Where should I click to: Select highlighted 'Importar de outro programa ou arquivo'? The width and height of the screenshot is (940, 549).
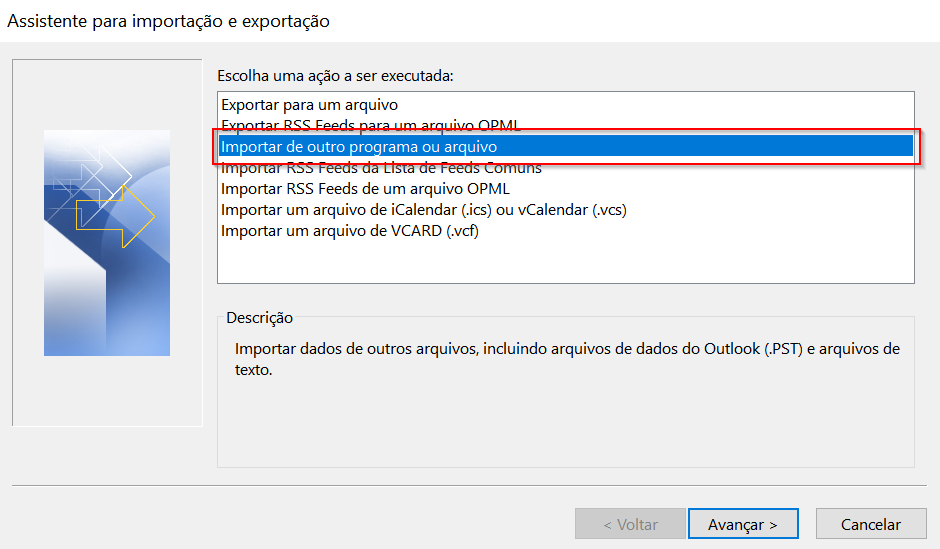click(565, 146)
